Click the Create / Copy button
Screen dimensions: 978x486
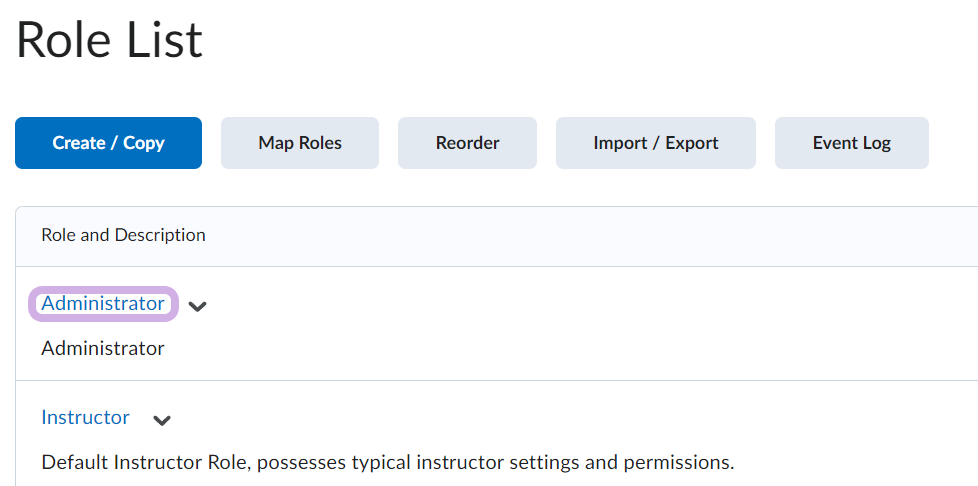(x=108, y=143)
